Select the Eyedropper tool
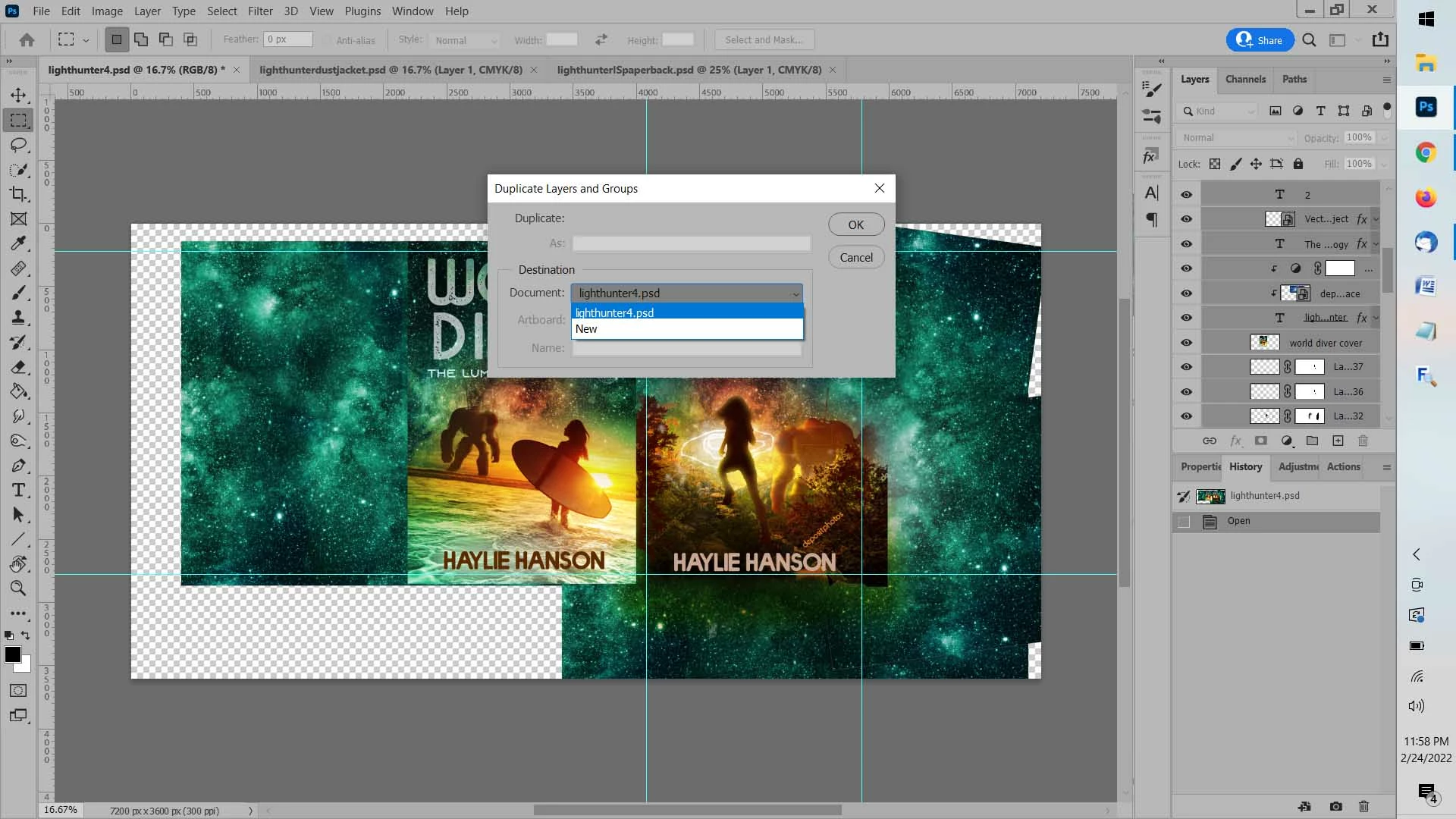1456x819 pixels. pos(18,243)
